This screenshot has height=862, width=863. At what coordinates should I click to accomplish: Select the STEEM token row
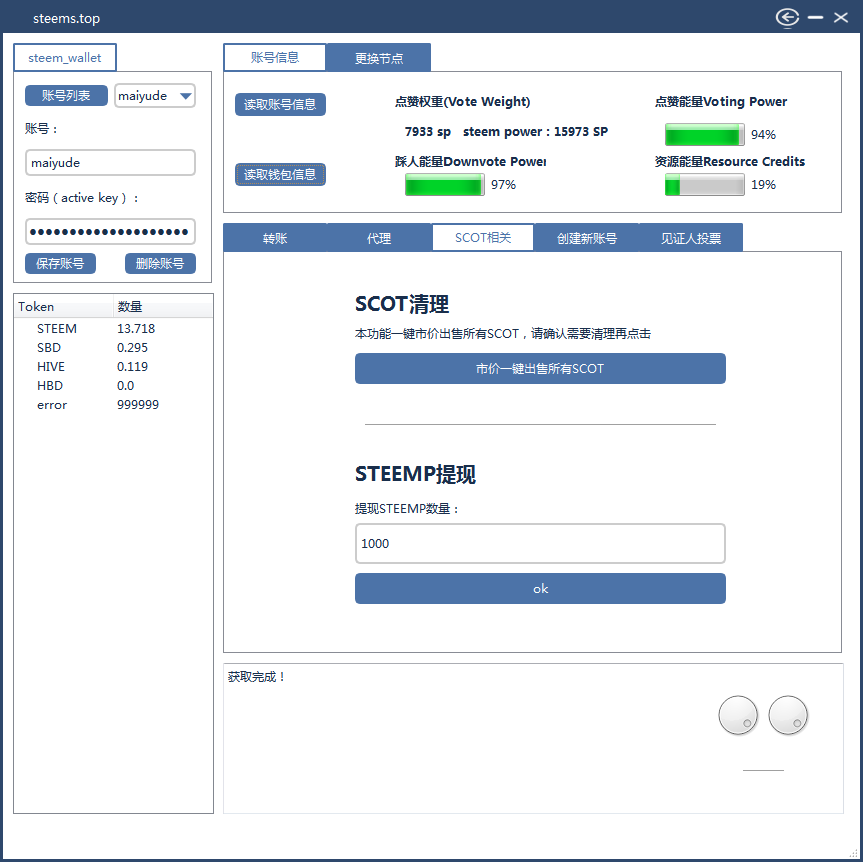click(x=113, y=329)
